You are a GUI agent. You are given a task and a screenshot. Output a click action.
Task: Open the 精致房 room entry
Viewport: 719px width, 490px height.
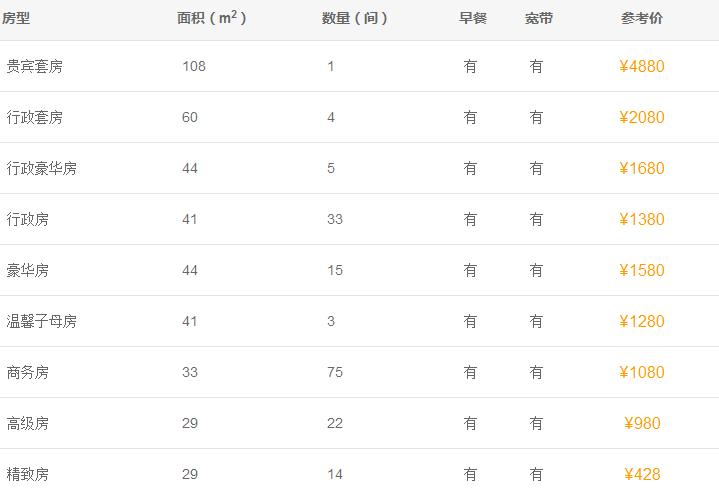[27, 474]
